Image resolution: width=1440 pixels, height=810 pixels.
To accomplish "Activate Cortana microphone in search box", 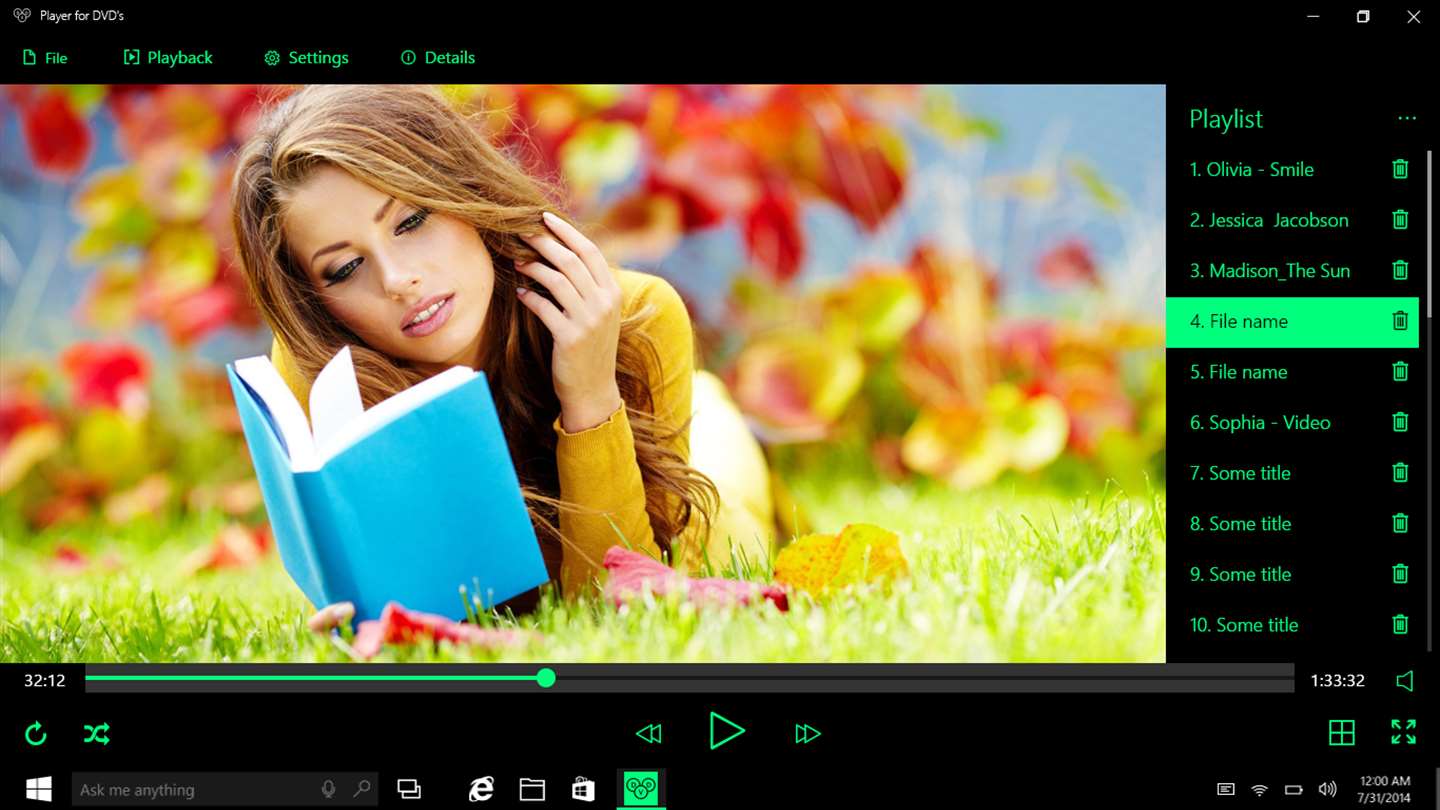I will (x=328, y=789).
